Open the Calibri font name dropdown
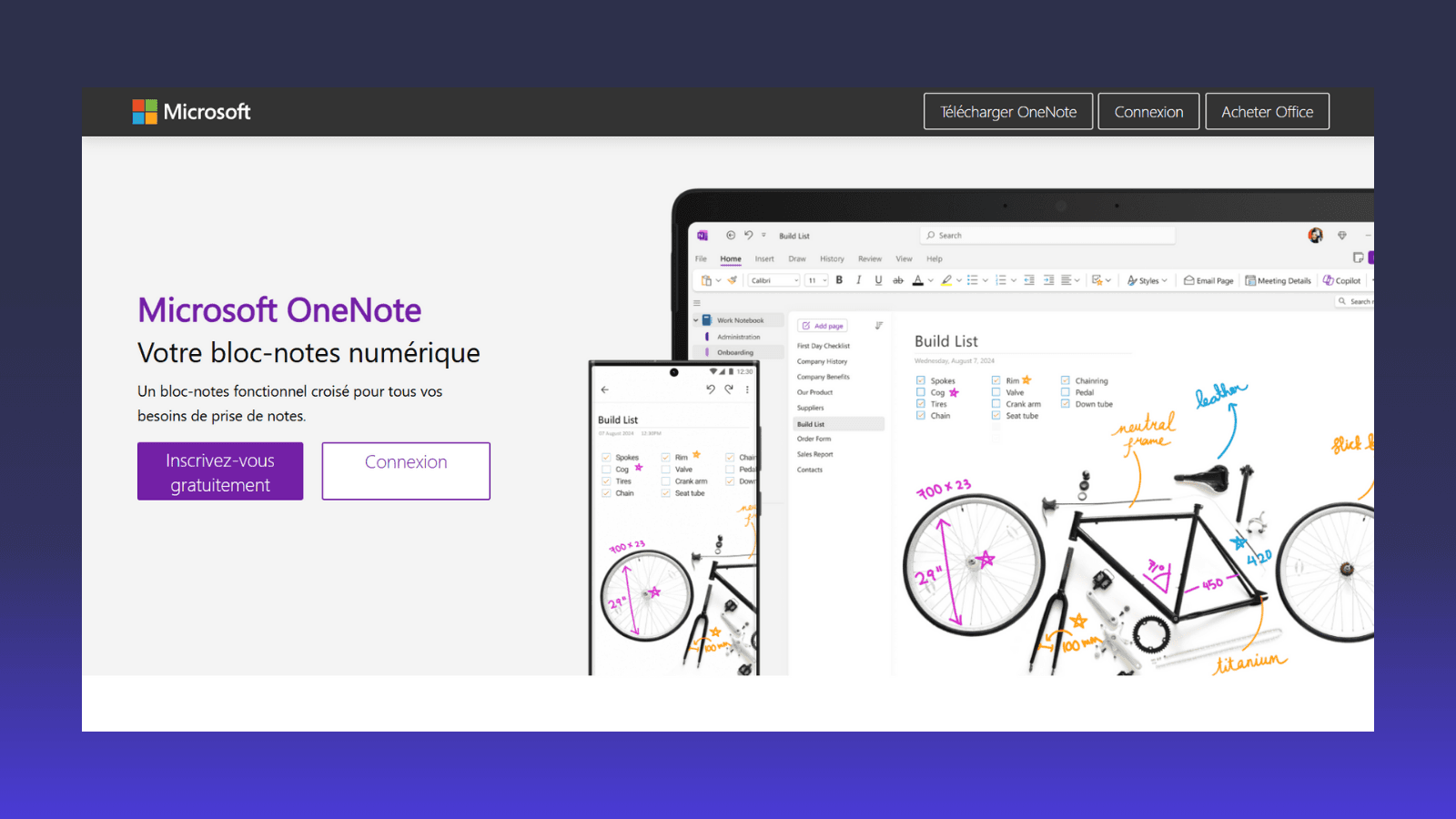This screenshot has height=819, width=1456. 774,280
